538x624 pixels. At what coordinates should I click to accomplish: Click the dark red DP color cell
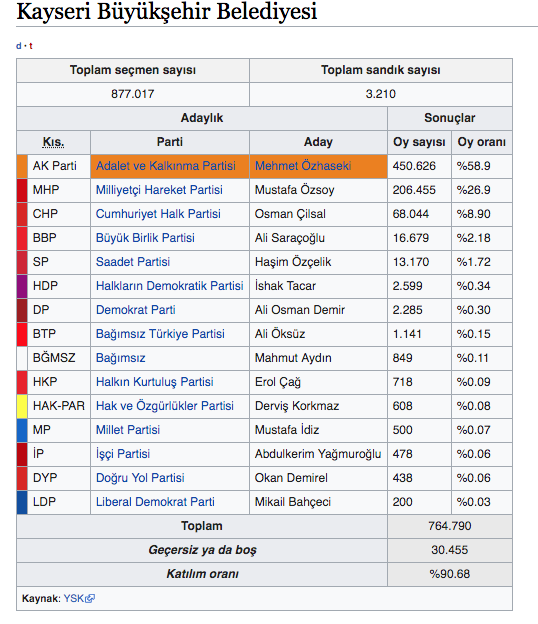(22, 310)
